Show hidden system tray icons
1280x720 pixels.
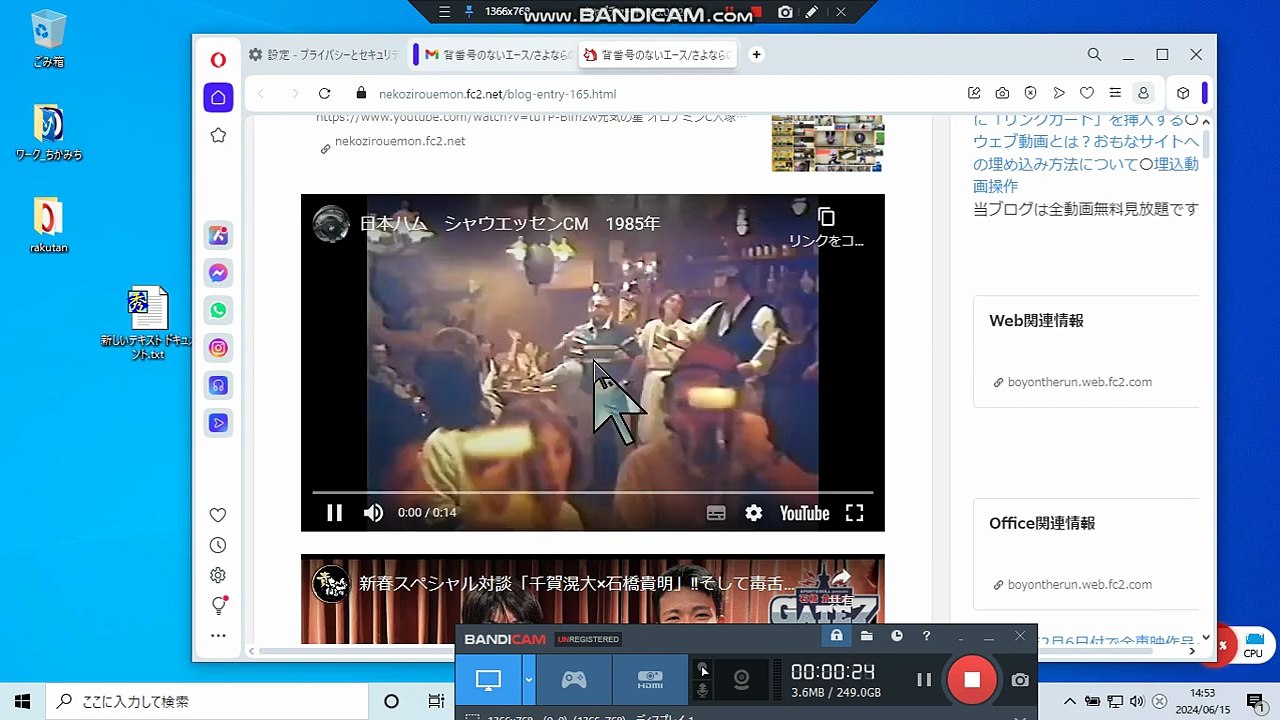pyautogui.click(x=1069, y=701)
